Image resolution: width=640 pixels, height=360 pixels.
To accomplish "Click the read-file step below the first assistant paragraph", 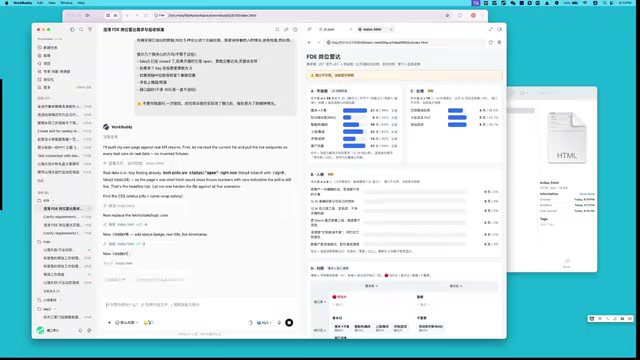I will click(x=133, y=163).
